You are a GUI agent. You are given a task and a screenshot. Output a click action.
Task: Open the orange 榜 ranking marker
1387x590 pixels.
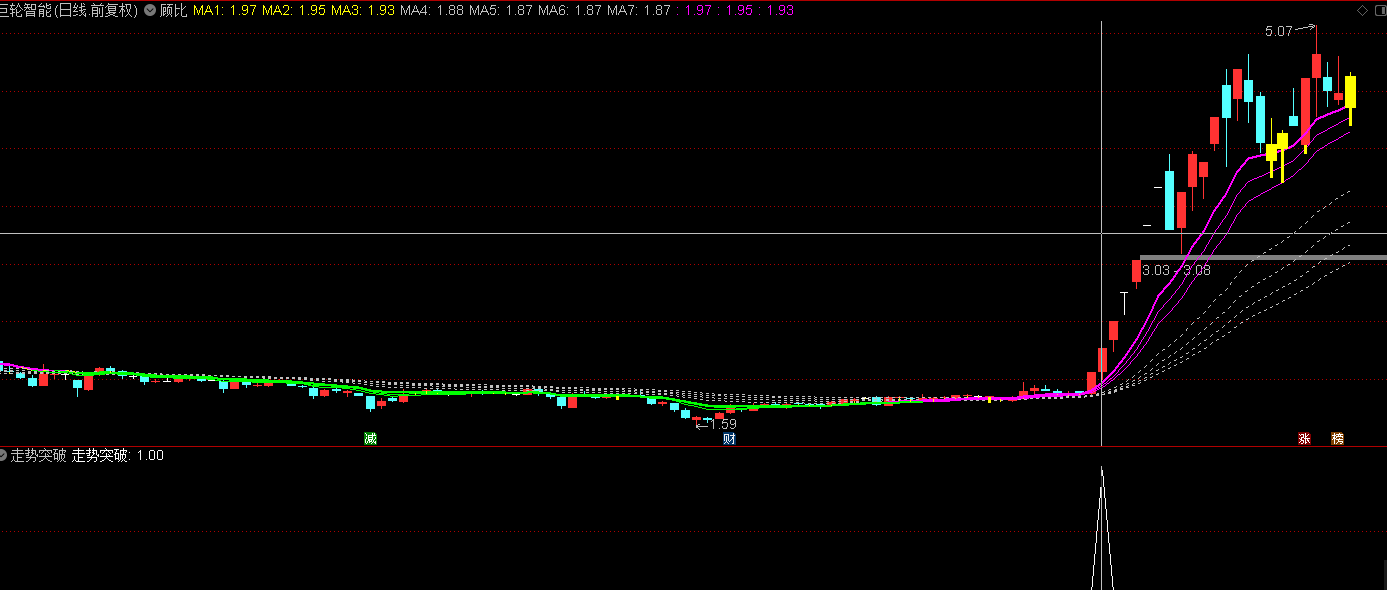[x=1338, y=438]
